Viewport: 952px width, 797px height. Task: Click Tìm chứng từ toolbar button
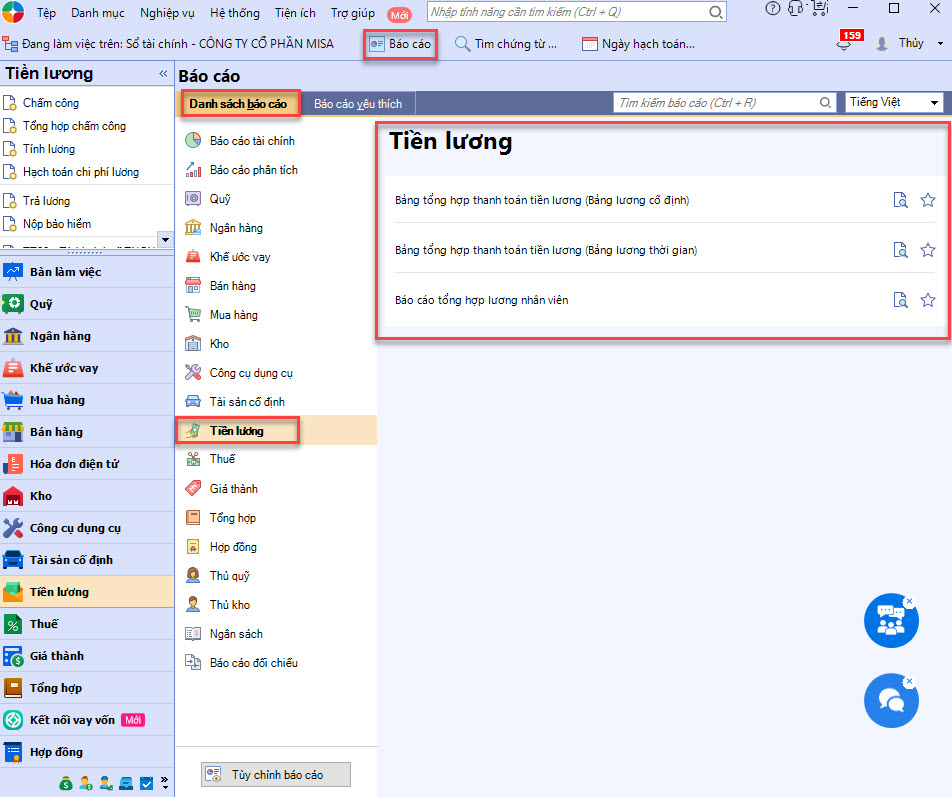(x=505, y=44)
